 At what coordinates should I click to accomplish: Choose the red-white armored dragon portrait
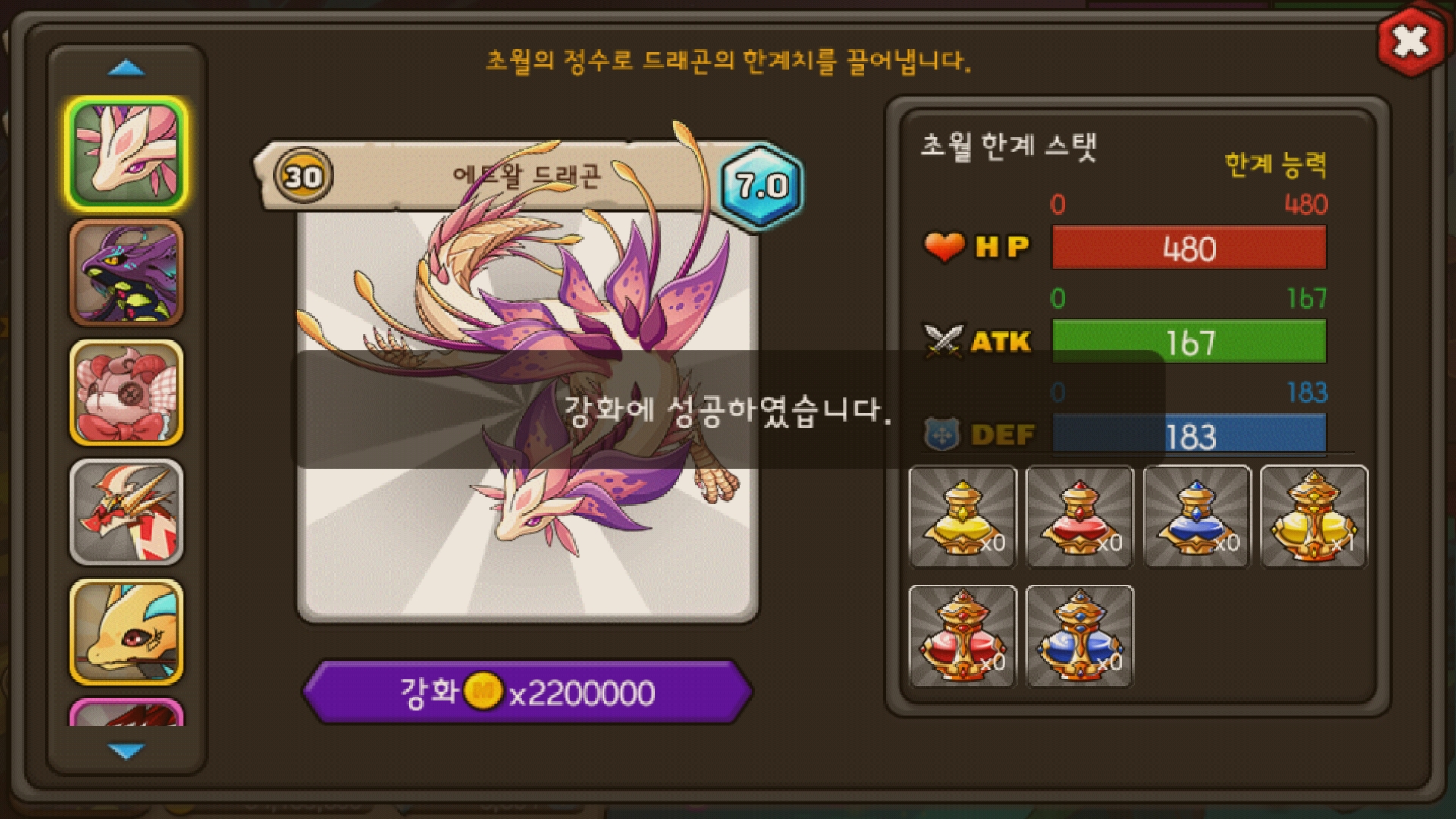[x=127, y=512]
